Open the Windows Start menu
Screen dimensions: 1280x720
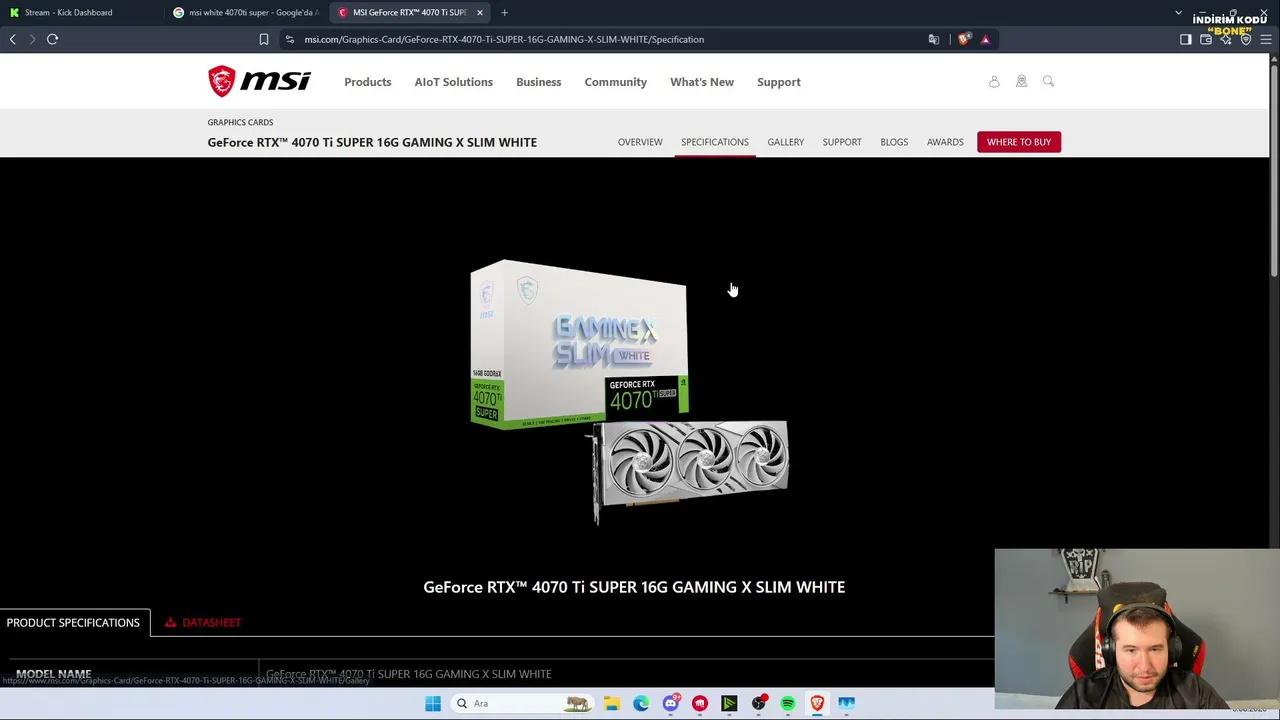433,703
